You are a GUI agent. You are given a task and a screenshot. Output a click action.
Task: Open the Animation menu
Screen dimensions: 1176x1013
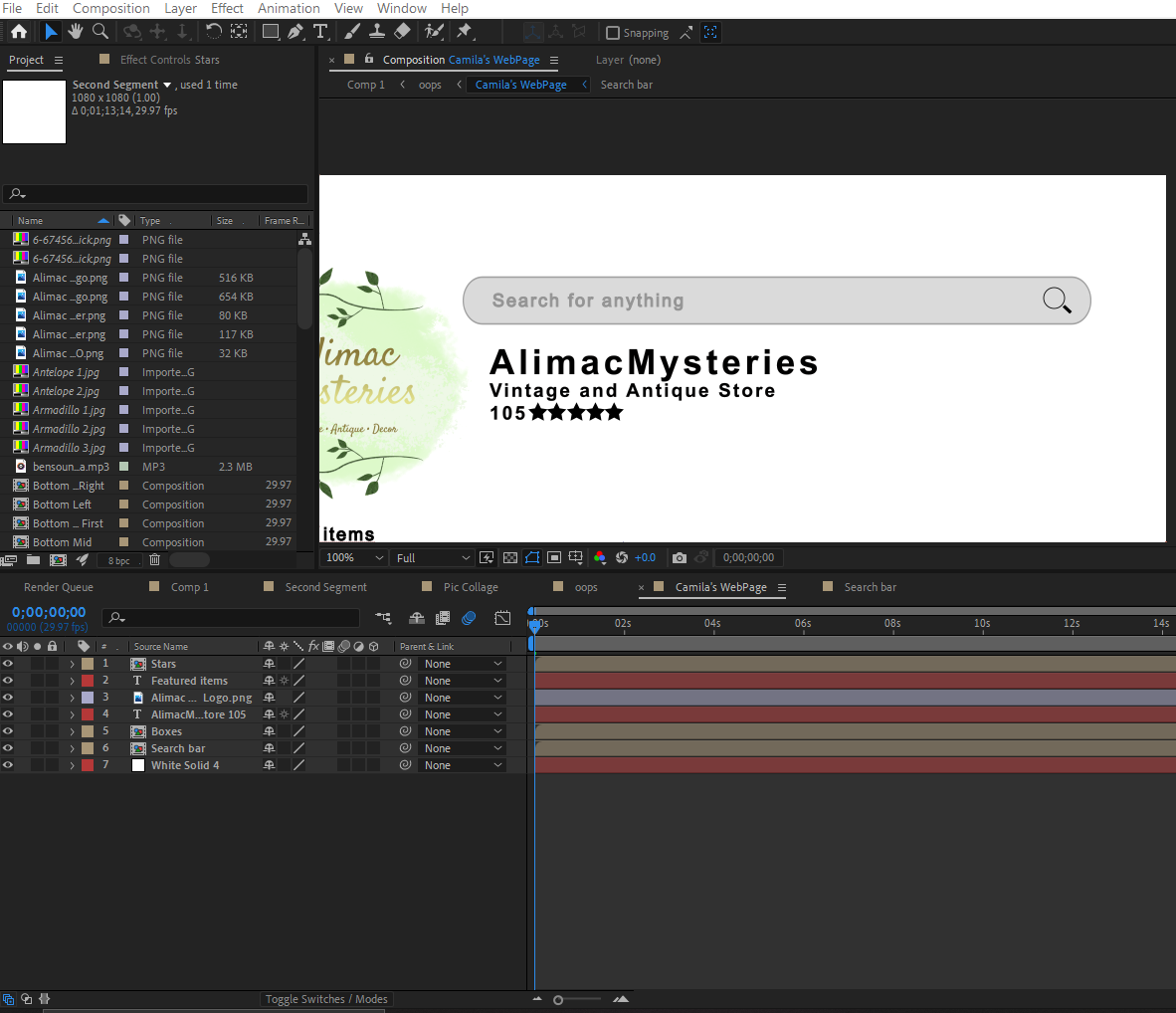coord(289,8)
